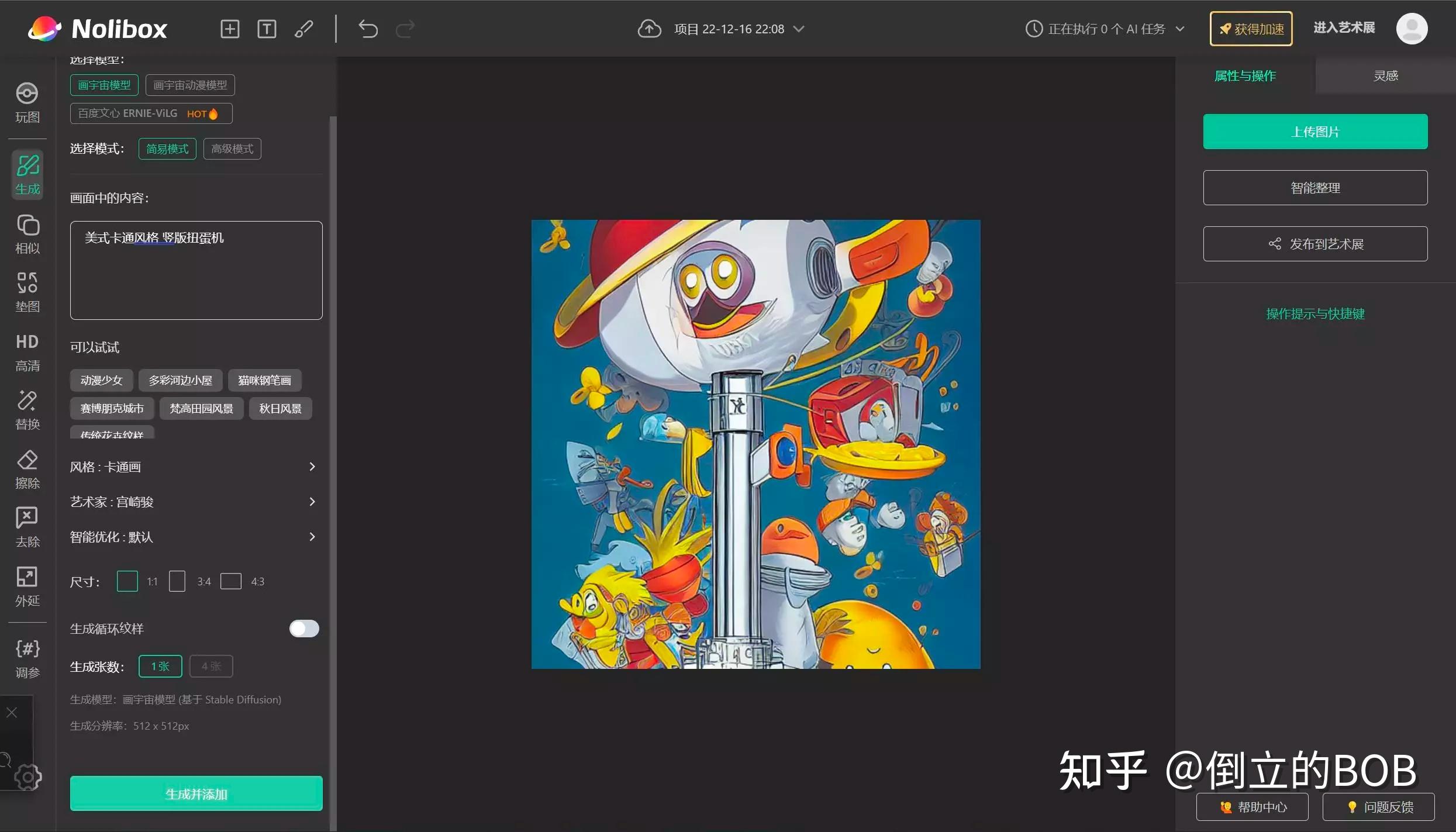The height and width of the screenshot is (832, 1456).
Task: Click the undo arrow in the toolbar
Action: point(368,29)
